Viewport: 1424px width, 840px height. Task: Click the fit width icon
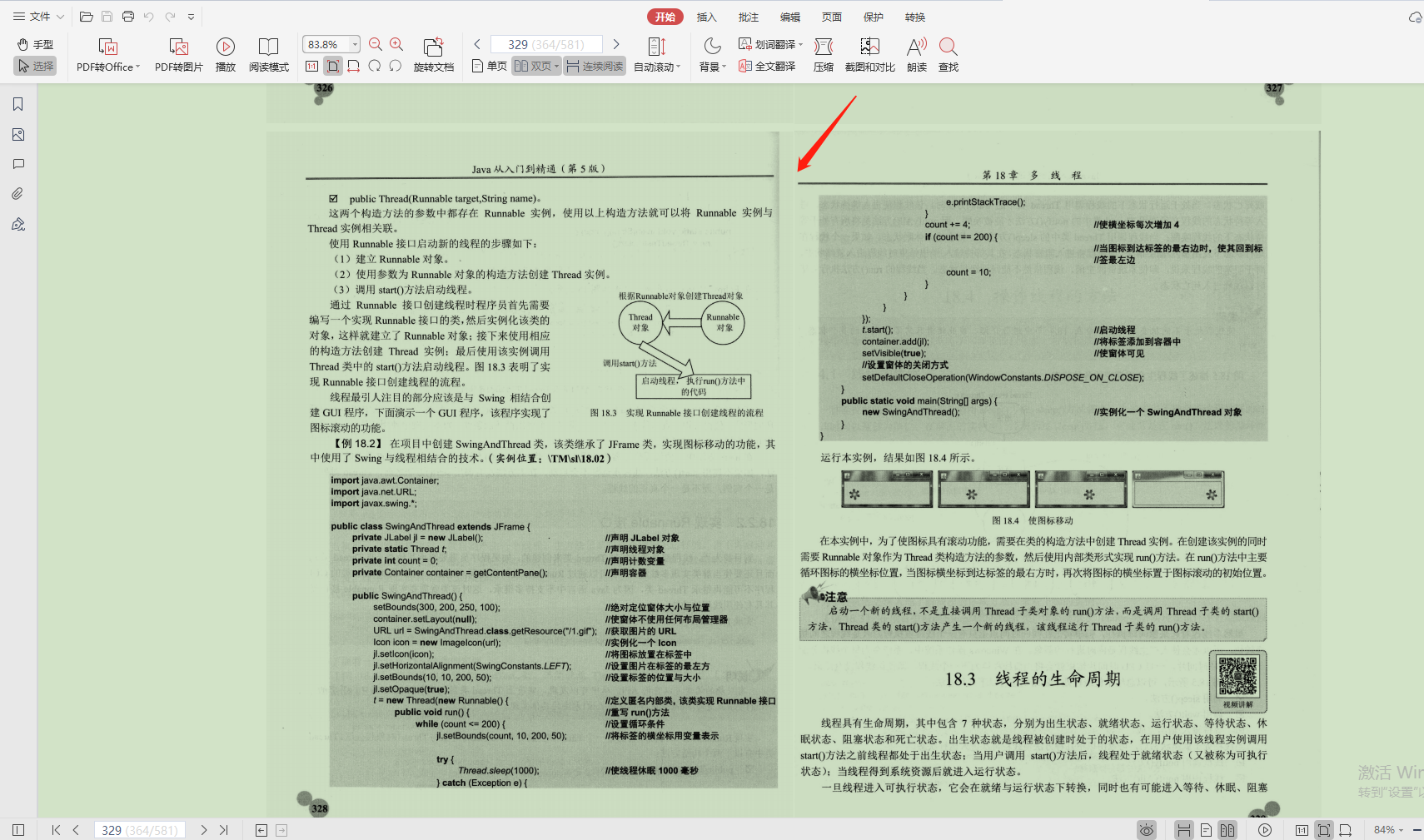click(354, 66)
